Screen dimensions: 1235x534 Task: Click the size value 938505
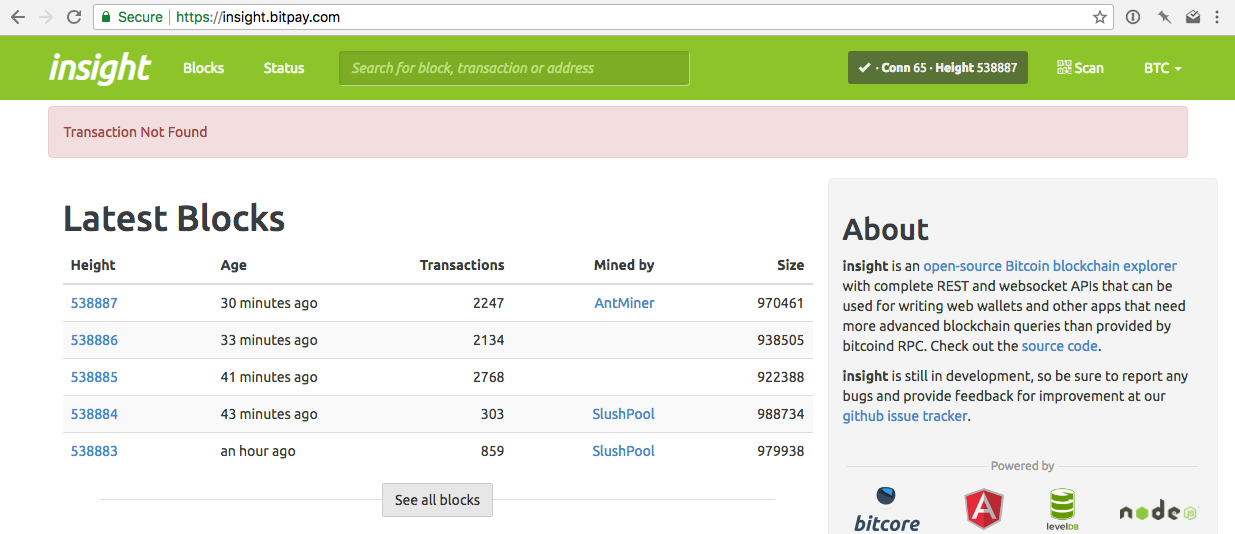(780, 340)
